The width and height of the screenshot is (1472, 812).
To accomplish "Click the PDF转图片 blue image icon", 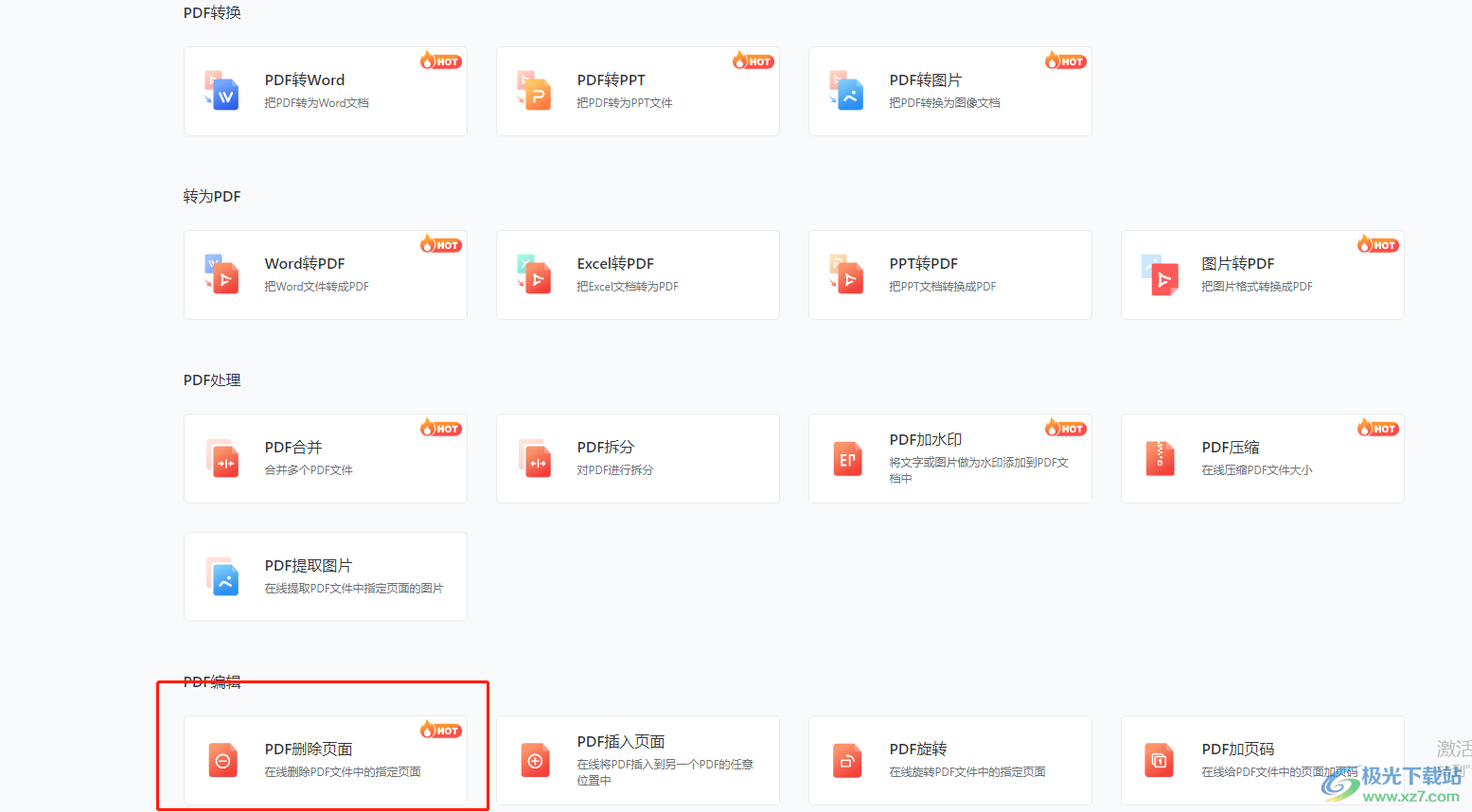I will (x=847, y=91).
